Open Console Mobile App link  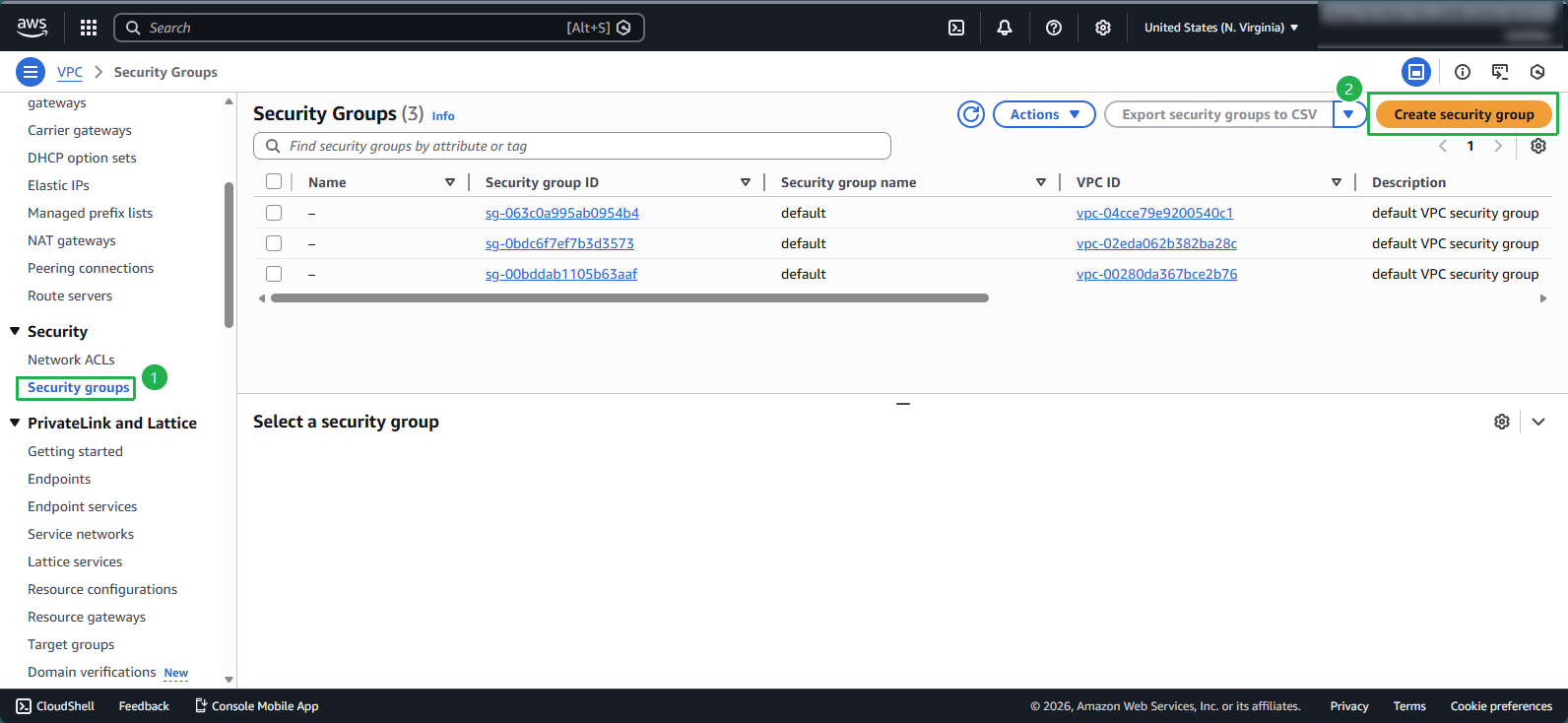point(257,706)
